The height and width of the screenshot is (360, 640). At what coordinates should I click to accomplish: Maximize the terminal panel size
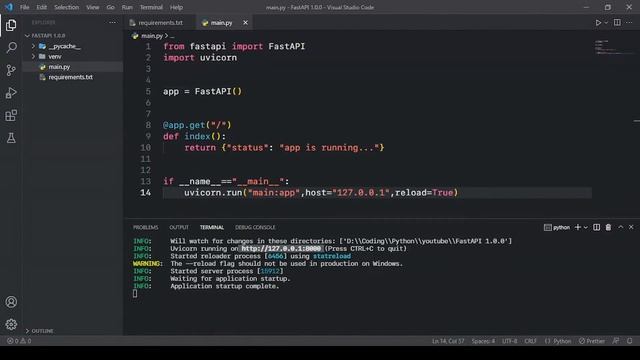click(x=620, y=227)
